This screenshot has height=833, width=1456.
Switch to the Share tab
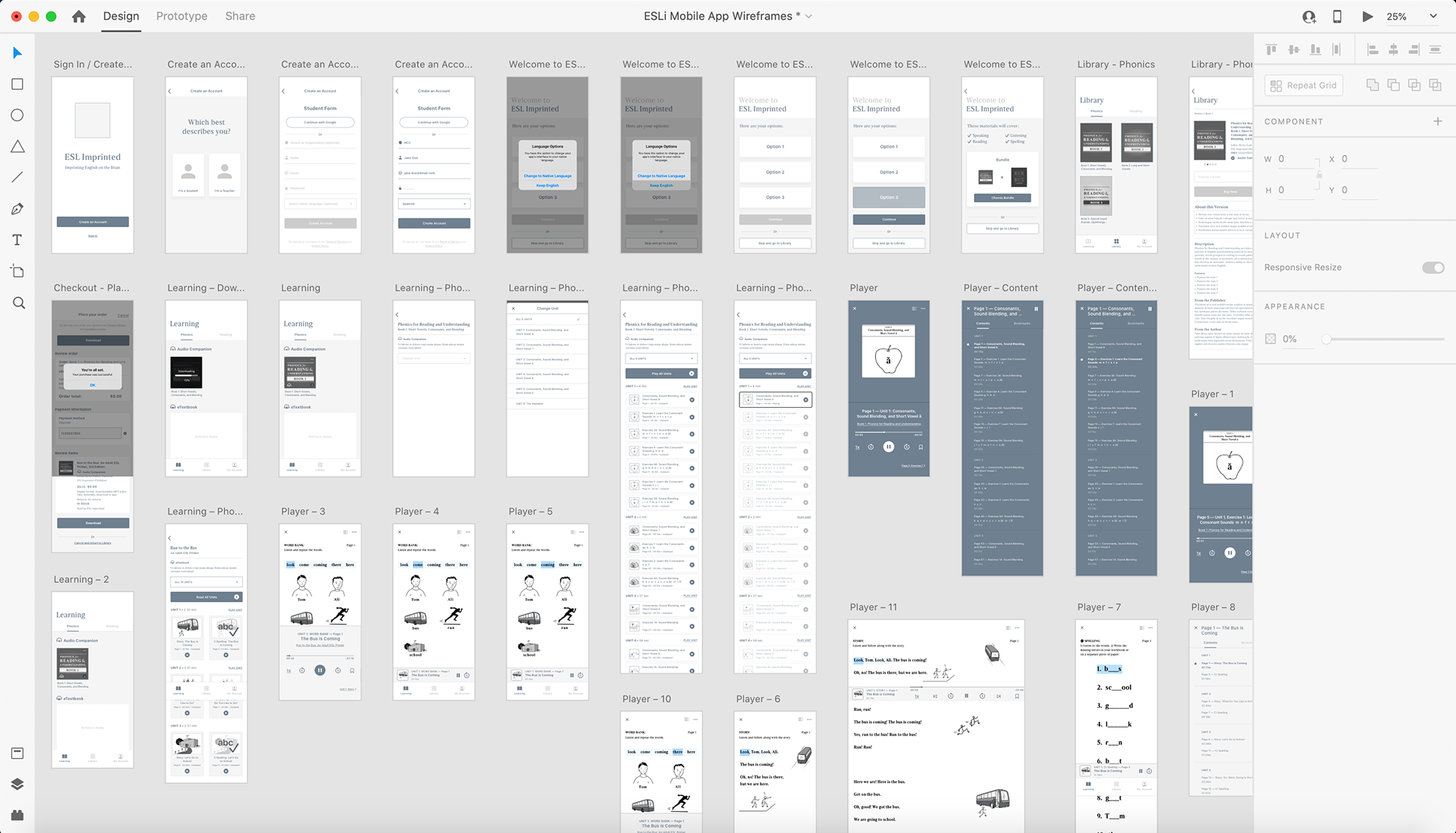[240, 16]
